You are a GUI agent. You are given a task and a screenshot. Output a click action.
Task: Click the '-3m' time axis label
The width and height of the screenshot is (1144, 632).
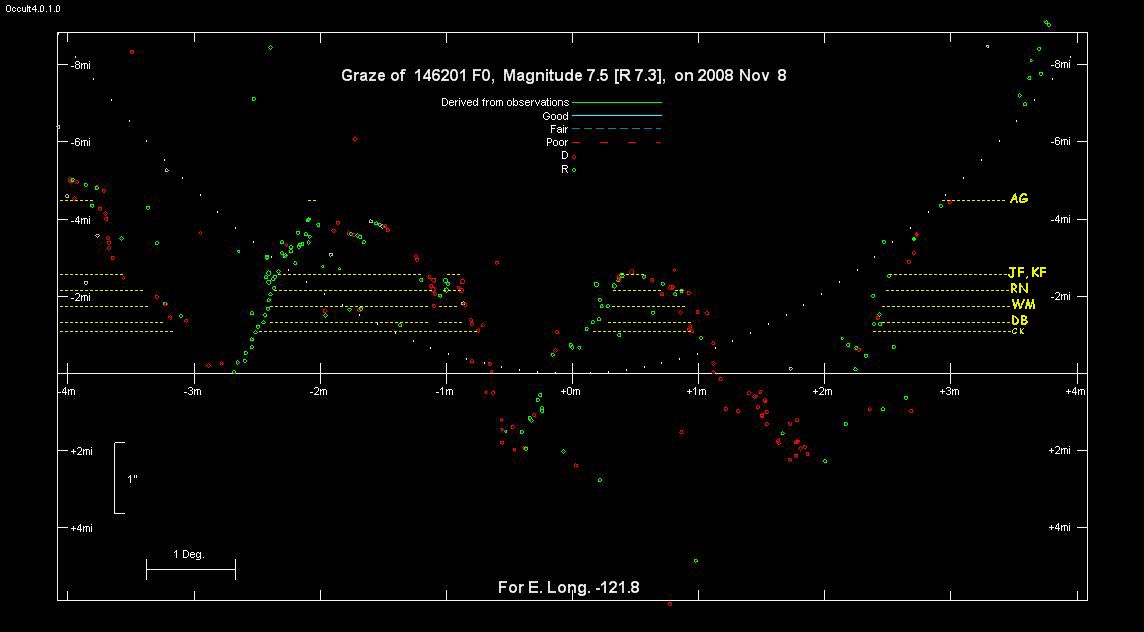(193, 392)
